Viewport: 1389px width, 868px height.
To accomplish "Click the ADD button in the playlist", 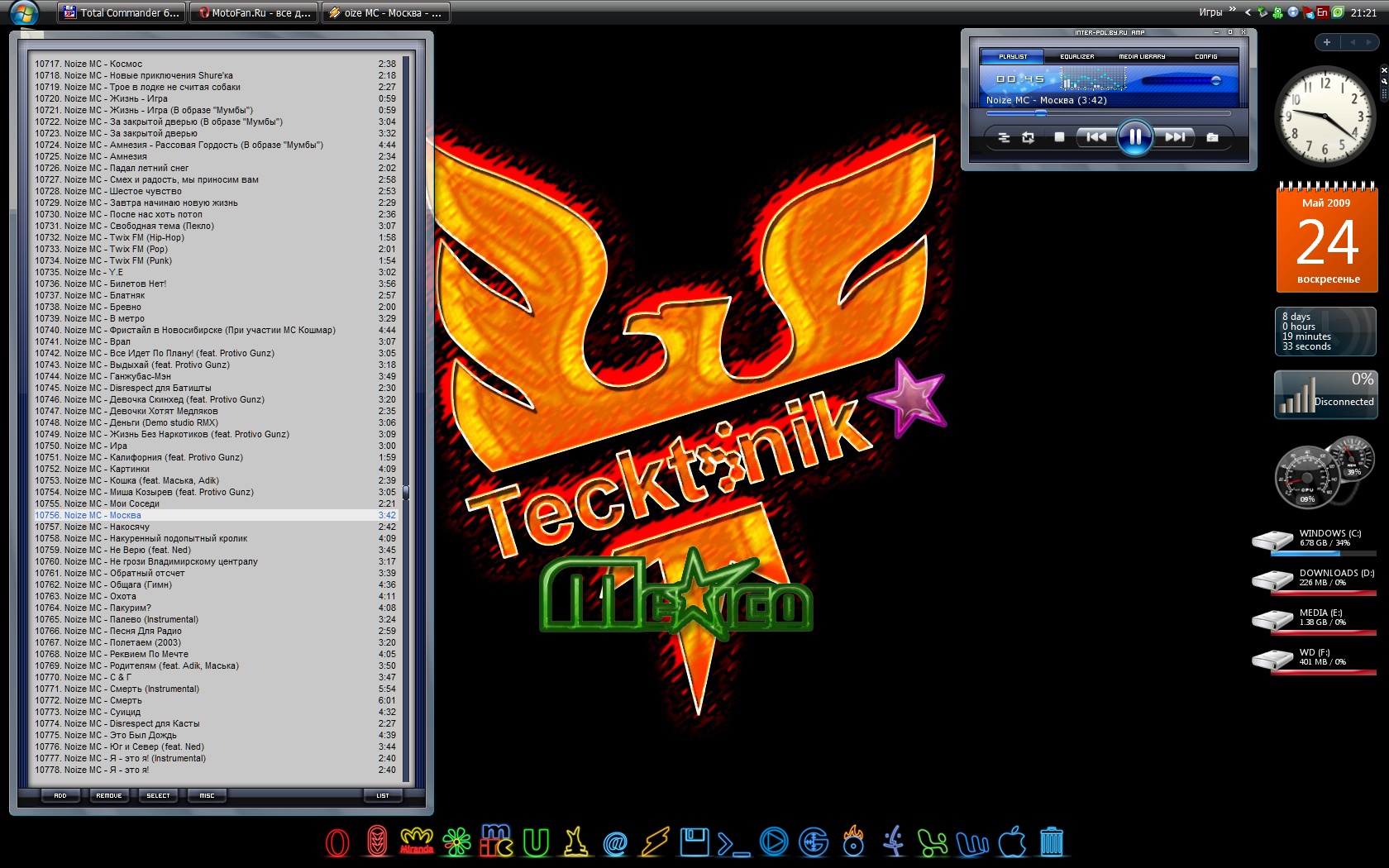I will pos(60,795).
